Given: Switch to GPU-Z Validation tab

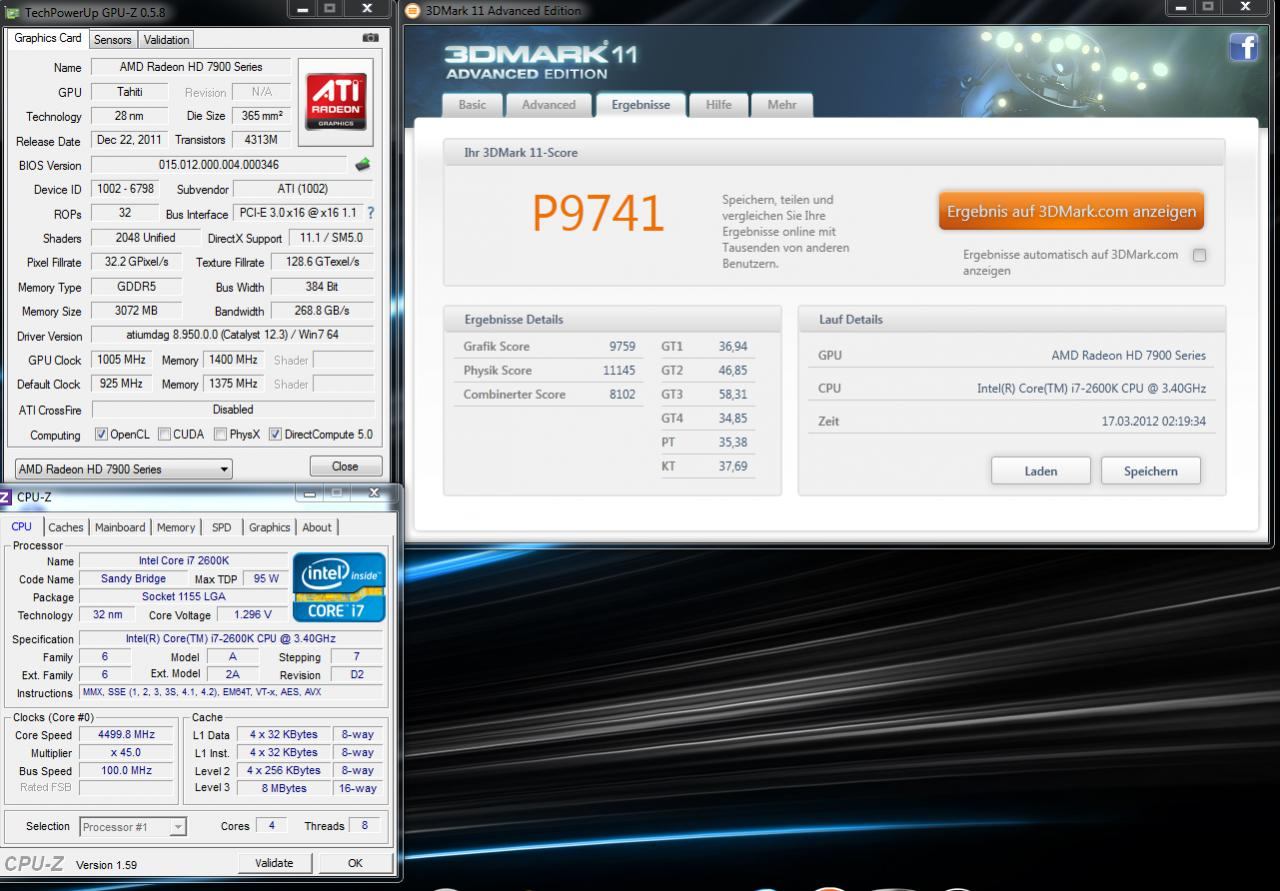Looking at the screenshot, I should coord(166,40).
